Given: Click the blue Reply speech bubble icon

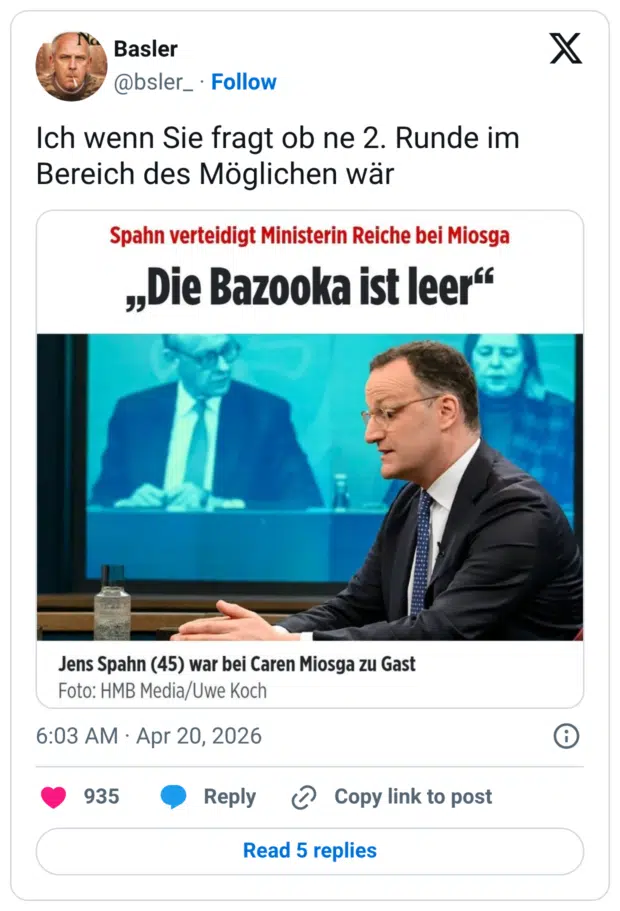Looking at the screenshot, I should tap(175, 797).
